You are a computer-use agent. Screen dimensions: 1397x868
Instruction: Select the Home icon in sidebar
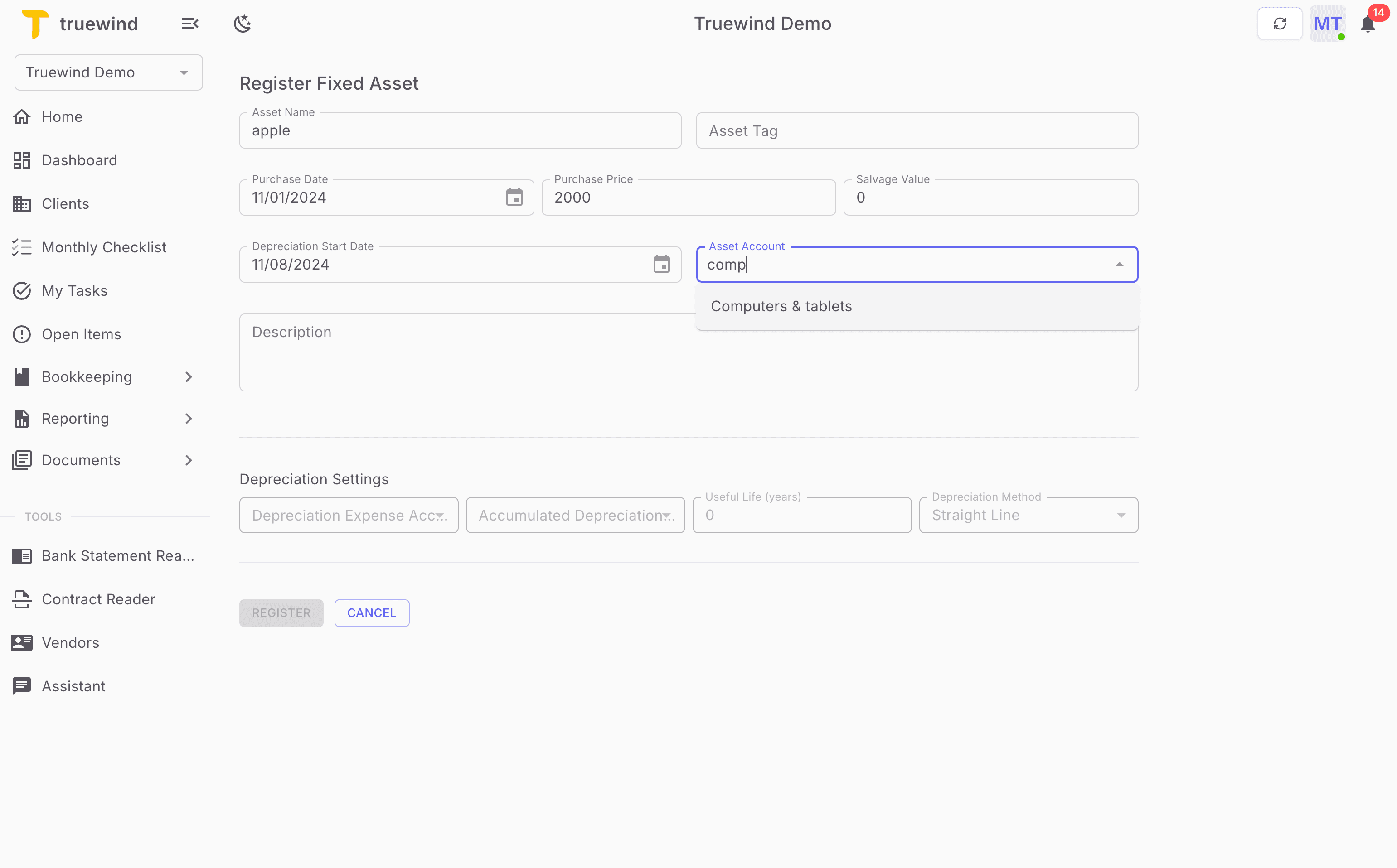[x=22, y=116]
